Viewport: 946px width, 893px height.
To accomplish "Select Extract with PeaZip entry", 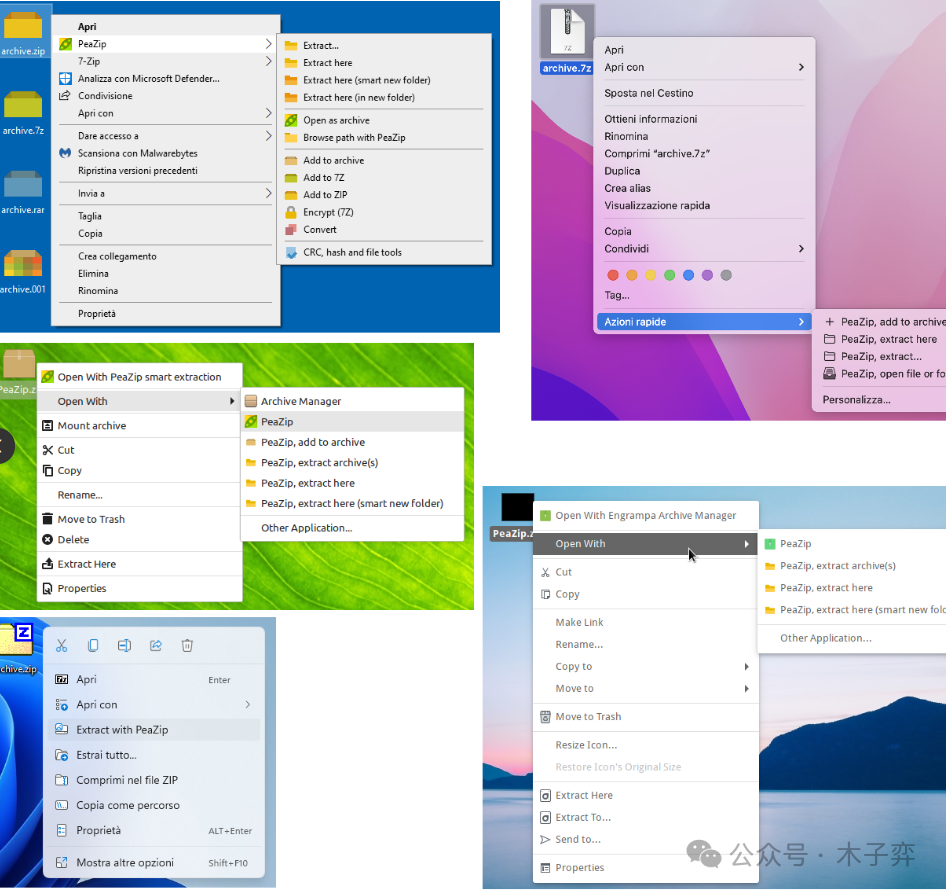I will [122, 730].
